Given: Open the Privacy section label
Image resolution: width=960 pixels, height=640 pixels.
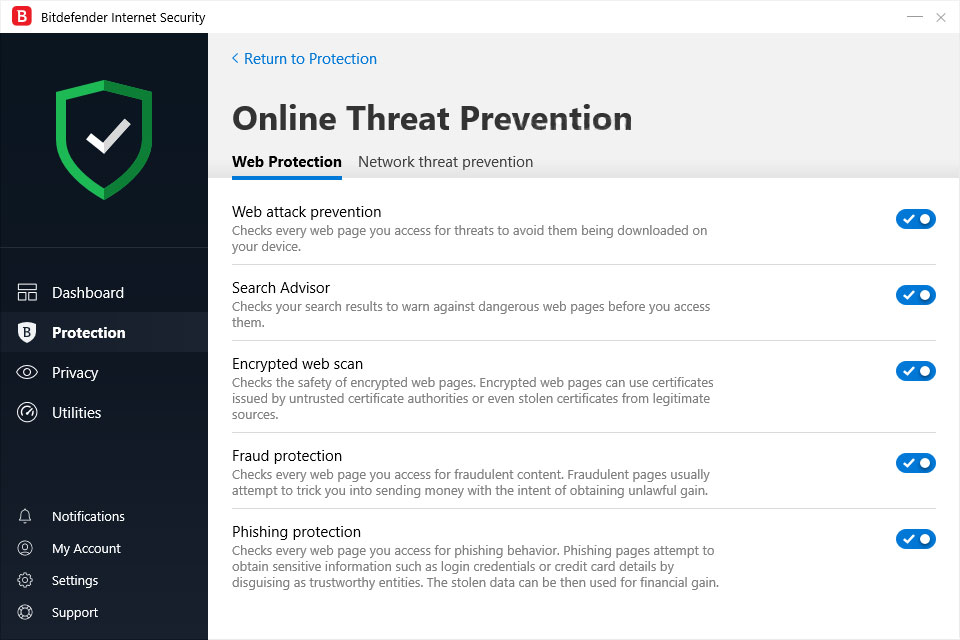Looking at the screenshot, I should [75, 373].
